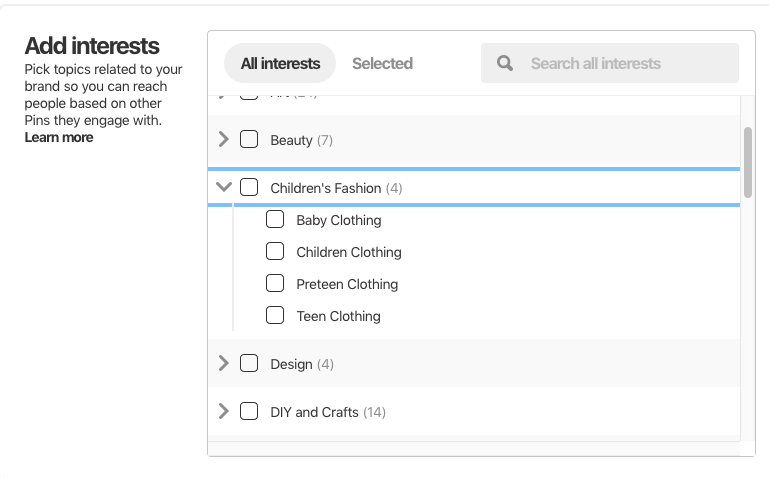The image size is (769, 478).
Task: Collapse the Children's Fashion category
Action: point(224,187)
